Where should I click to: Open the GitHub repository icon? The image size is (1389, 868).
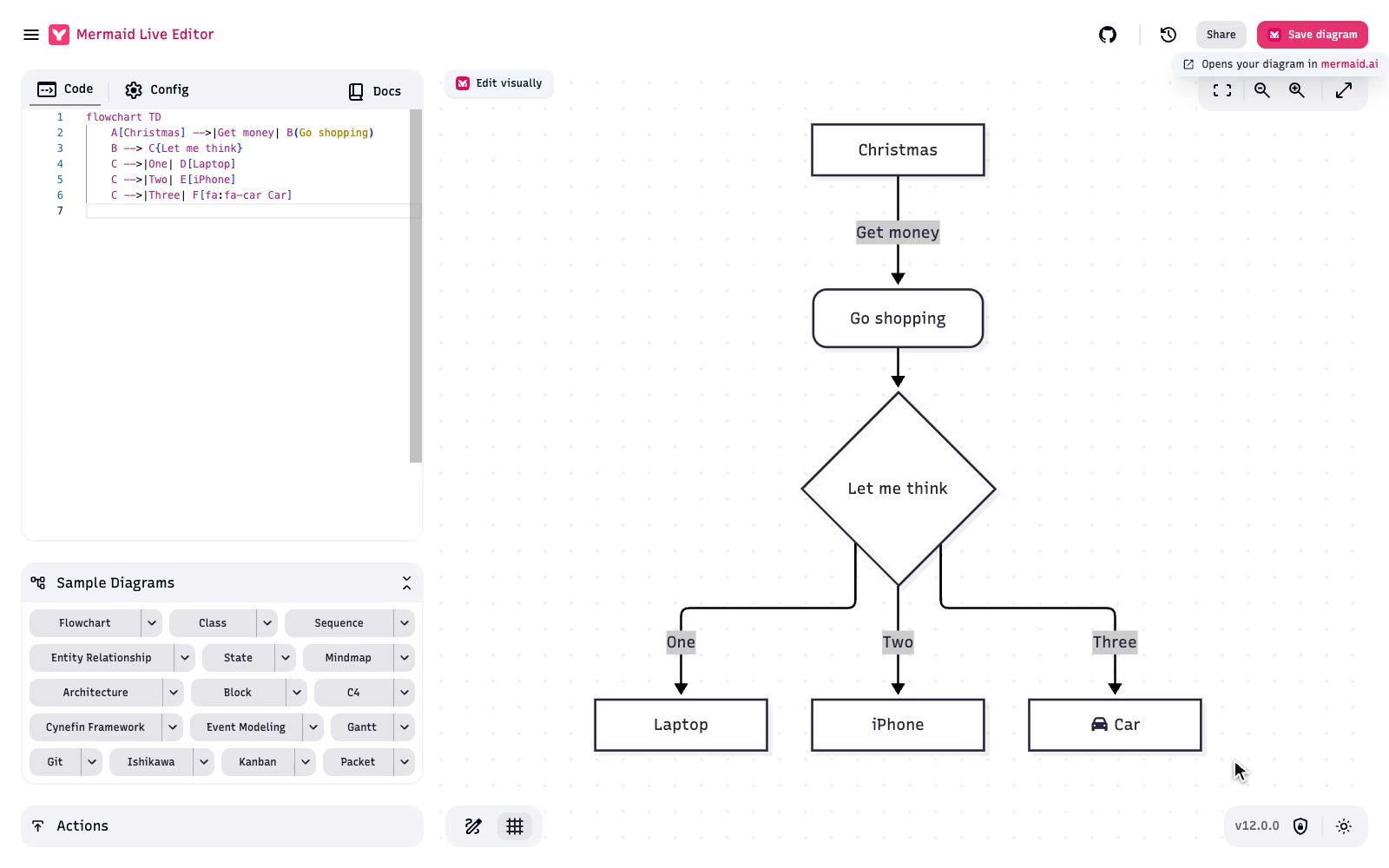click(x=1108, y=35)
